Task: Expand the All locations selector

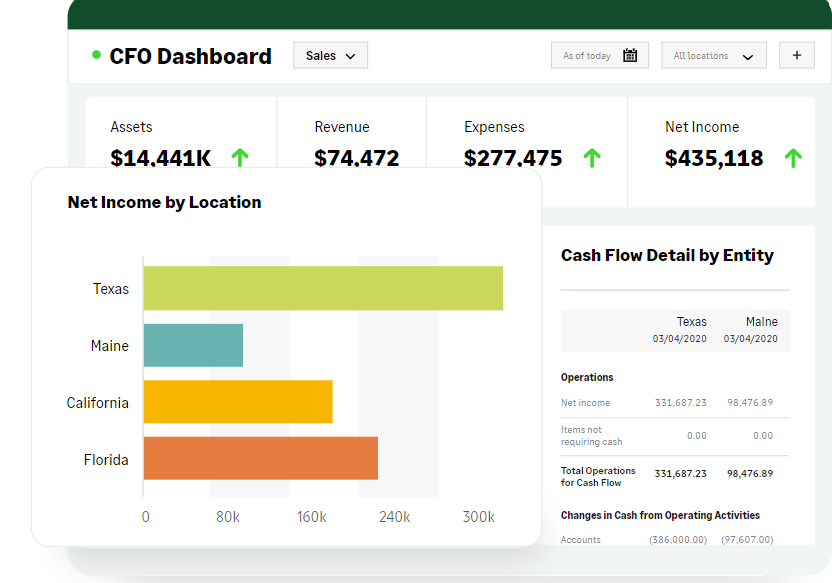Action: [713, 56]
